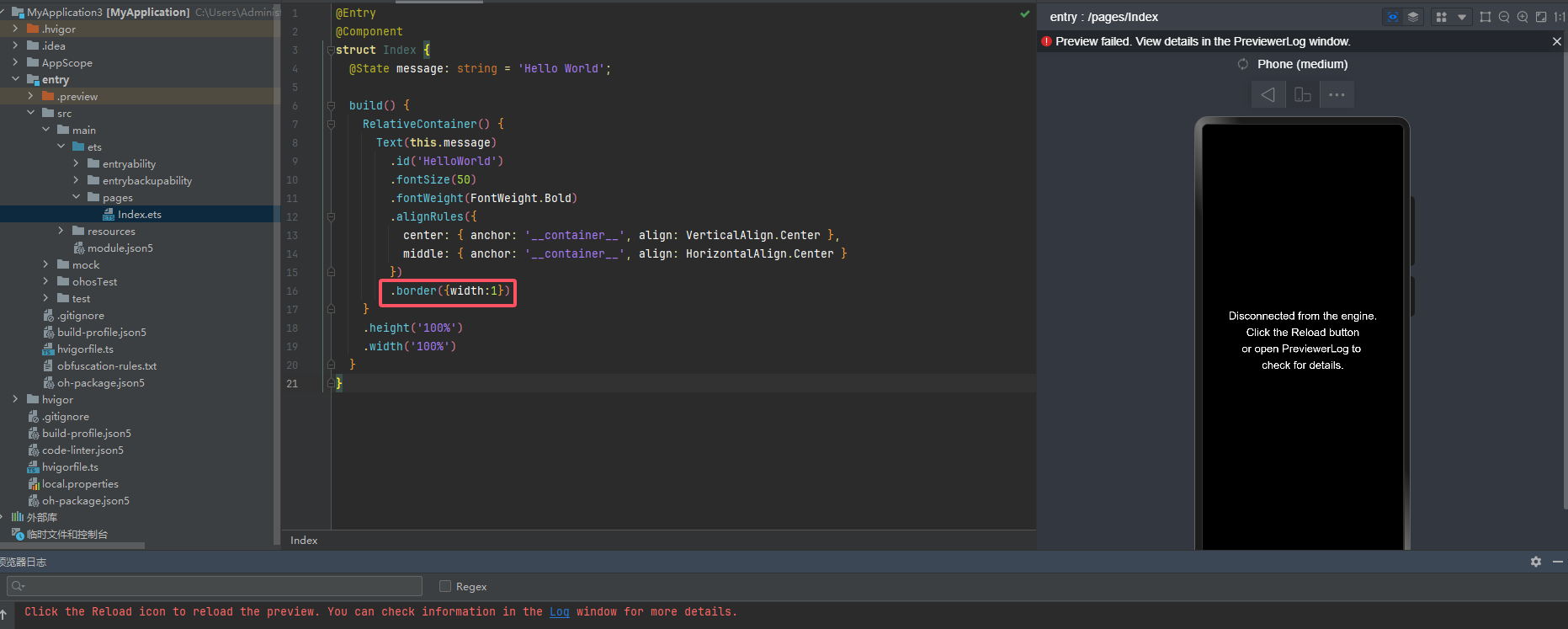Click the up arrow icon beside the log message
The image size is (1568, 629).
pyautogui.click(x=3, y=615)
